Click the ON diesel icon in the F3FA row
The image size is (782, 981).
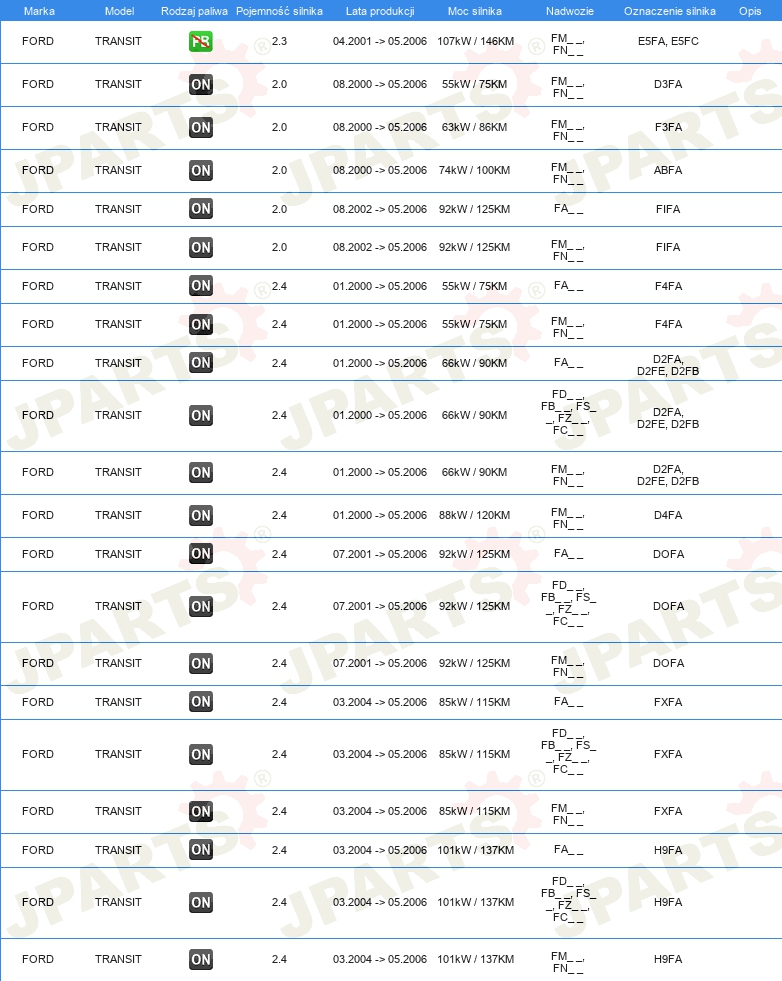tap(201, 128)
